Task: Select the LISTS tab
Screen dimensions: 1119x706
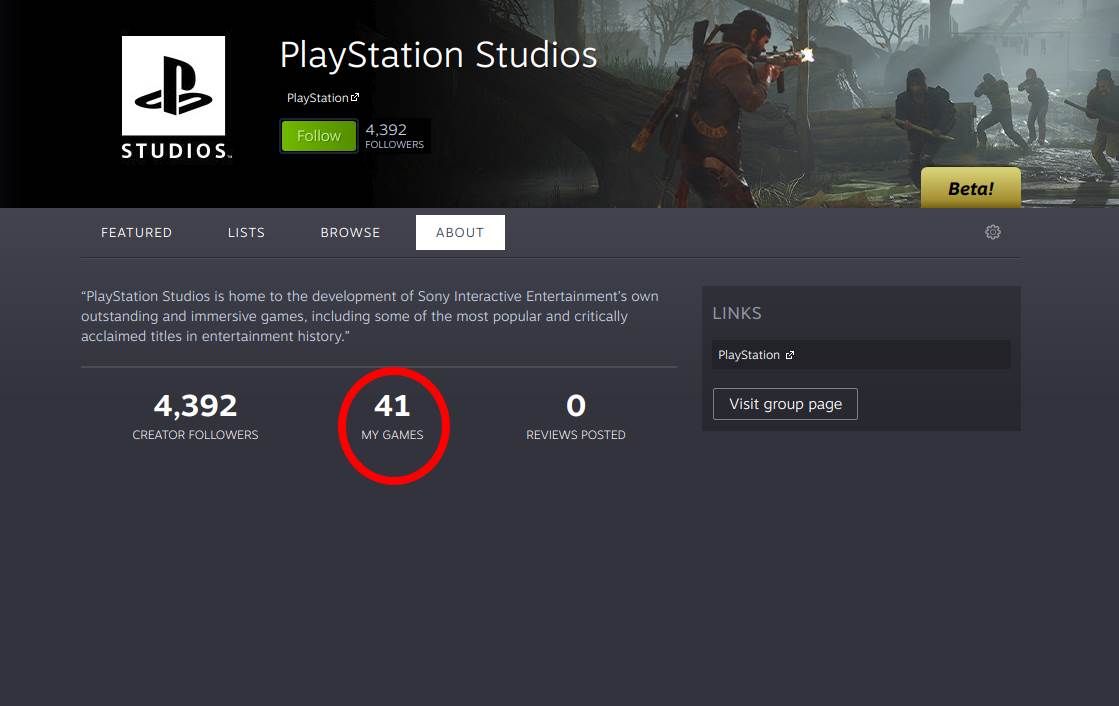Action: [246, 232]
